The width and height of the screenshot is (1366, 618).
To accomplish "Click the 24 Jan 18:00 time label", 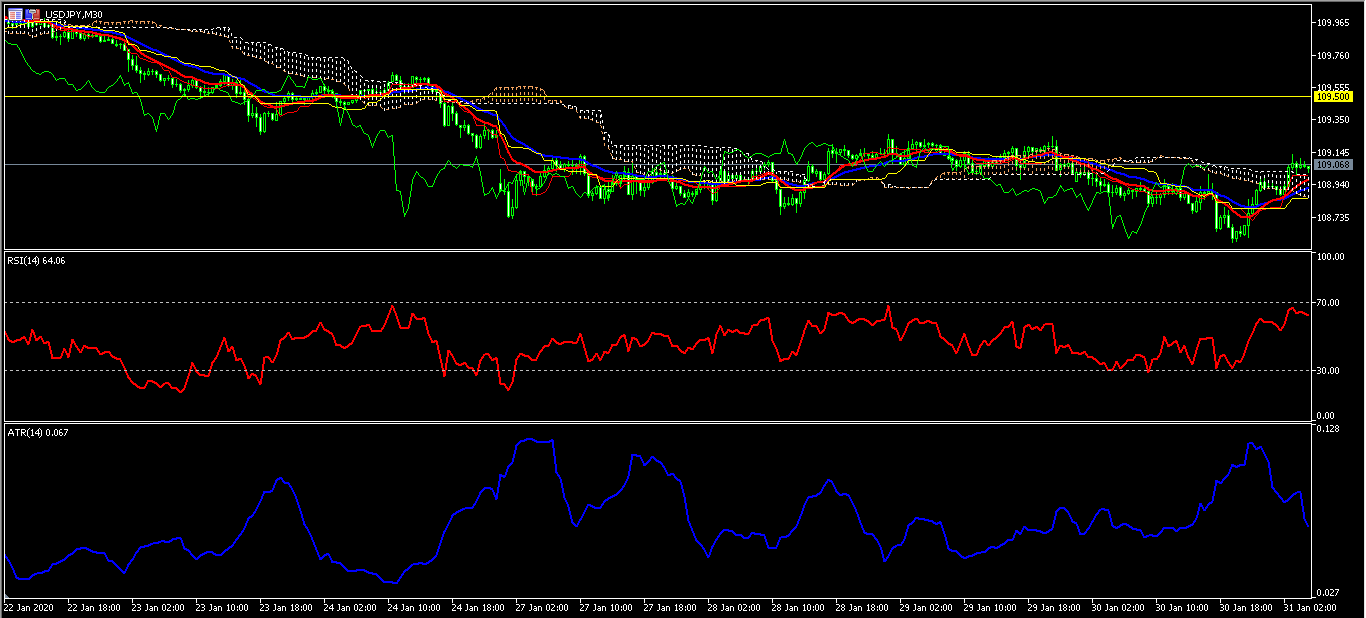I will pyautogui.click(x=477, y=607).
